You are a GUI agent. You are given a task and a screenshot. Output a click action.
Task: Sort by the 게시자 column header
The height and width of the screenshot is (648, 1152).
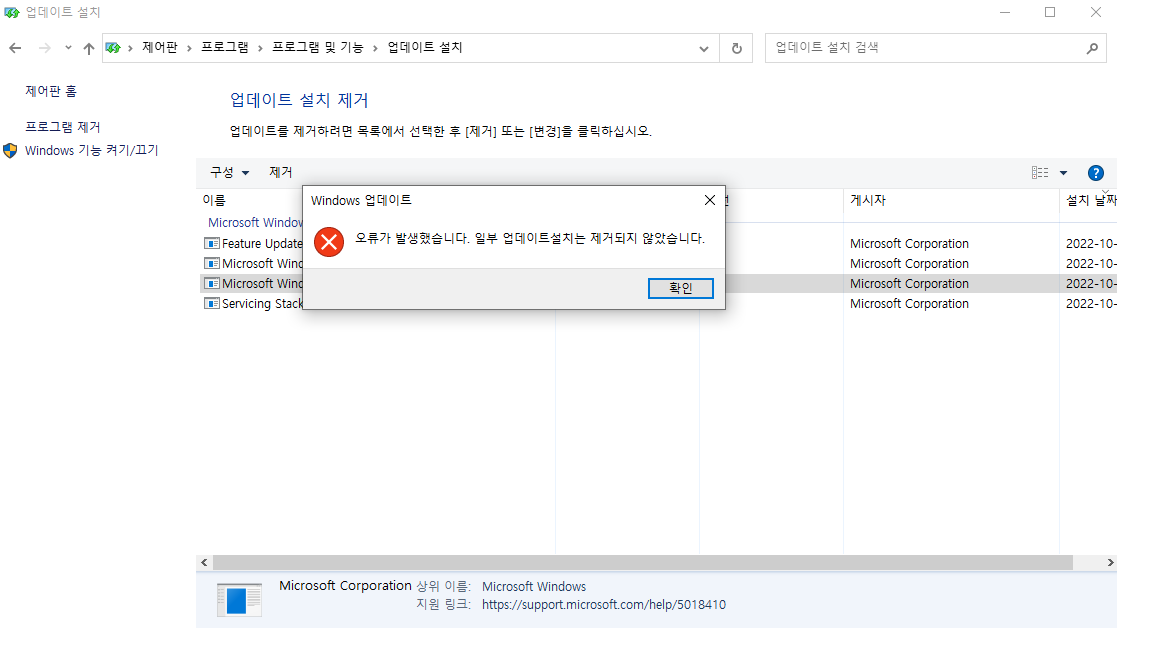pyautogui.click(x=868, y=200)
